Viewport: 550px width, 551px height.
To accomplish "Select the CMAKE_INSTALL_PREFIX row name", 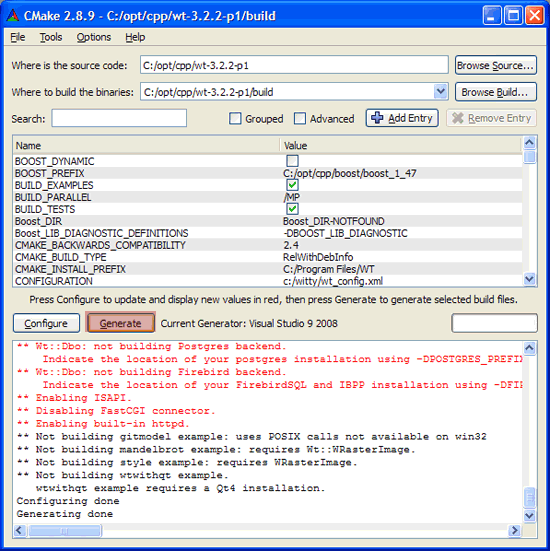I will tap(70, 269).
